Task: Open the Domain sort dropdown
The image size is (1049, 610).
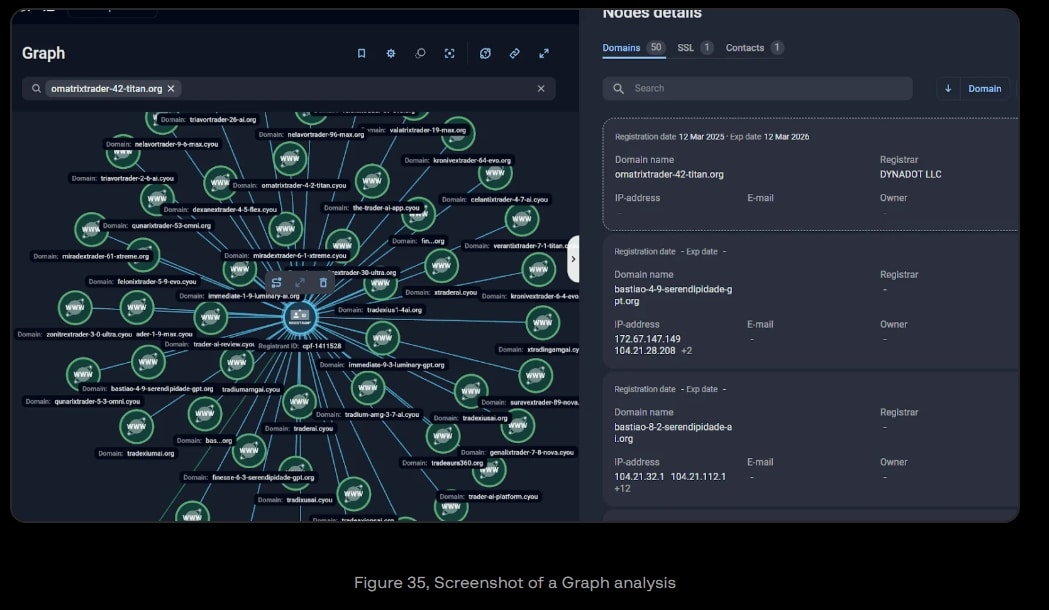Action: (x=984, y=89)
